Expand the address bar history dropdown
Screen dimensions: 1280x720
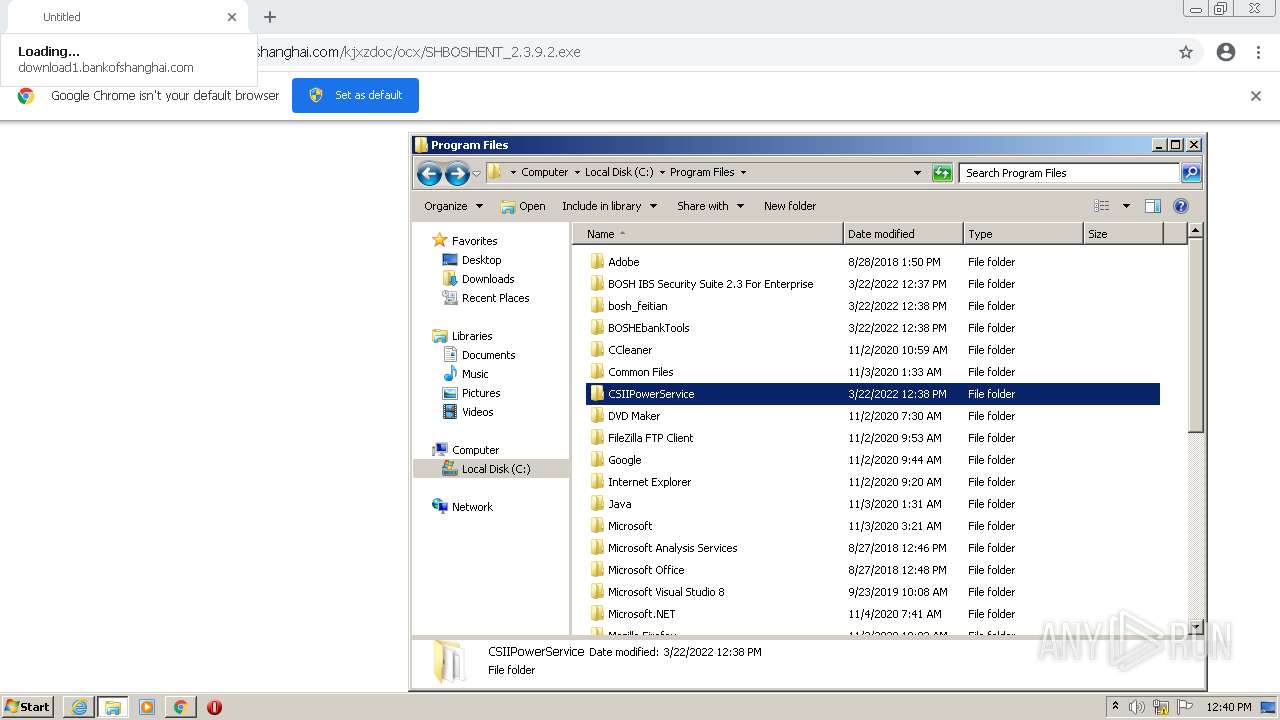(x=917, y=173)
